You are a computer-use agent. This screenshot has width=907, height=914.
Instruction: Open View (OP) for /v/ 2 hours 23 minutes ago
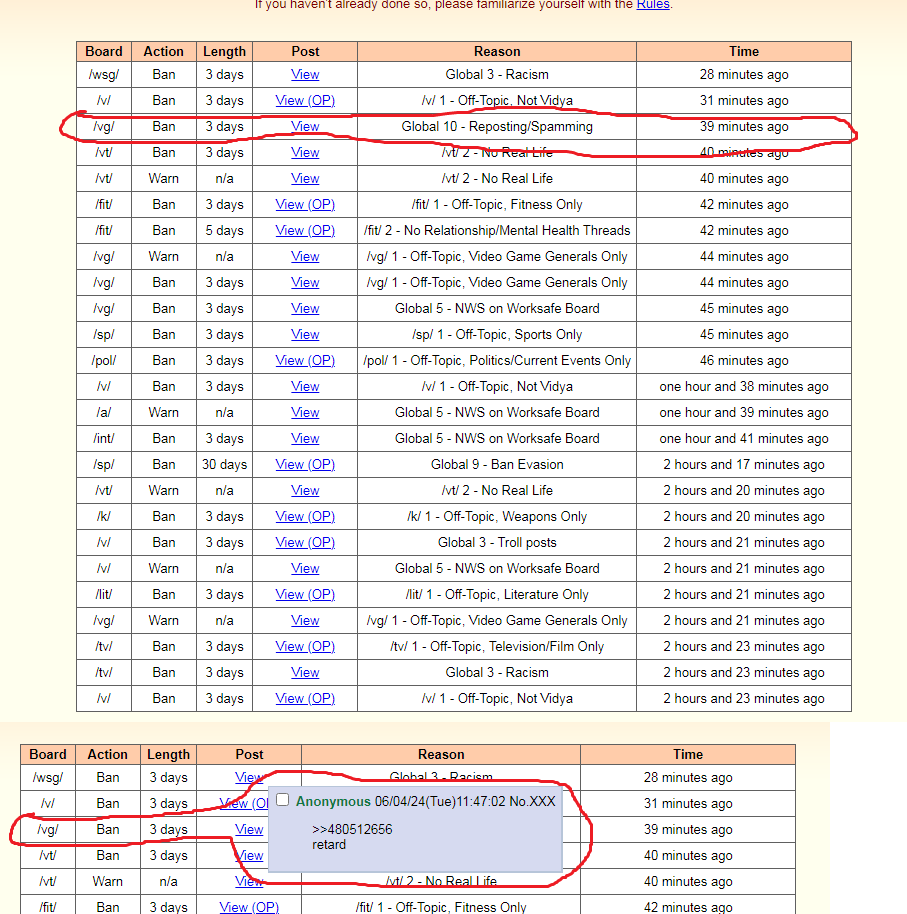pyautogui.click(x=305, y=698)
